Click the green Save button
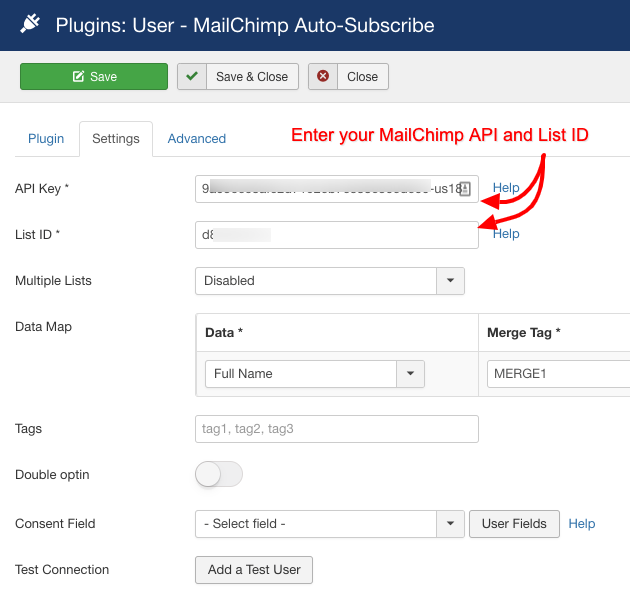Screen dimensions: 630x600 coord(94,76)
